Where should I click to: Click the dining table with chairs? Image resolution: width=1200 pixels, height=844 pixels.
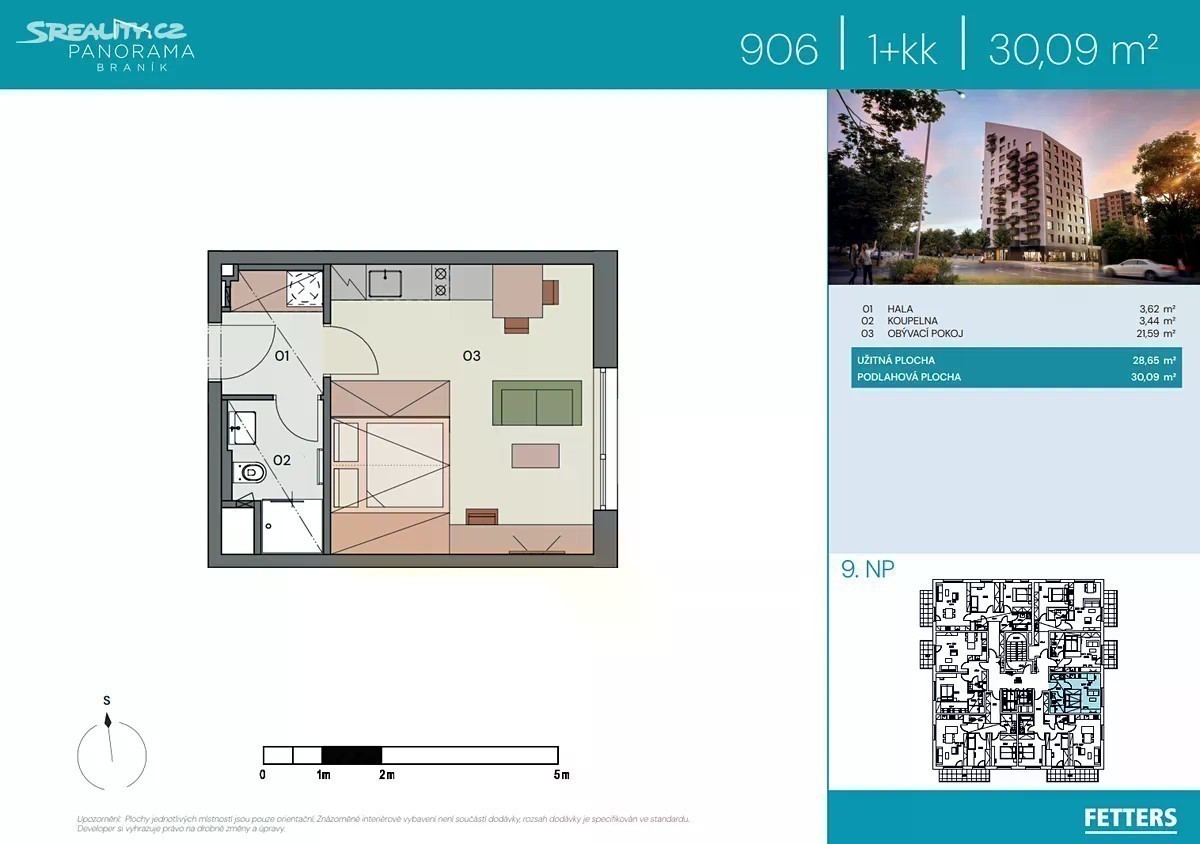[x=518, y=291]
